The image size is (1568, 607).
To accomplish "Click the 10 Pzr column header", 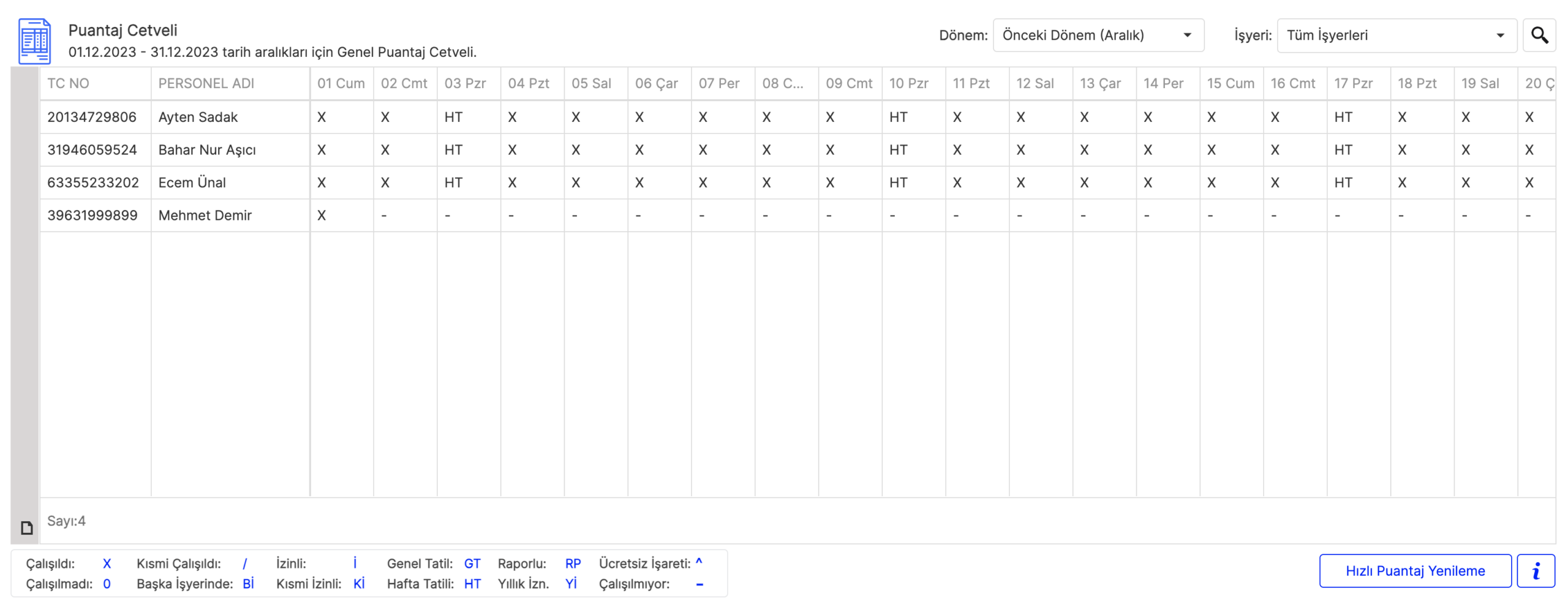I will 908,83.
